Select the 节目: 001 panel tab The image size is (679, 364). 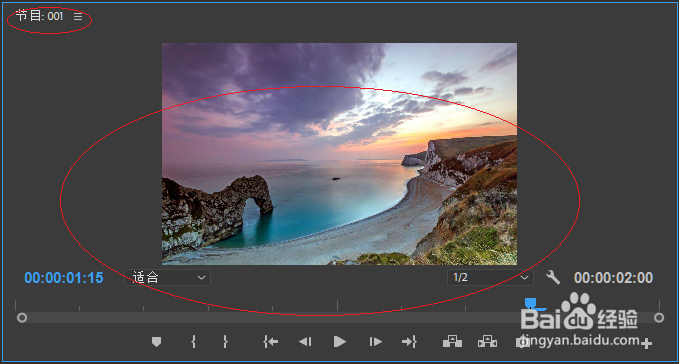coord(39,16)
